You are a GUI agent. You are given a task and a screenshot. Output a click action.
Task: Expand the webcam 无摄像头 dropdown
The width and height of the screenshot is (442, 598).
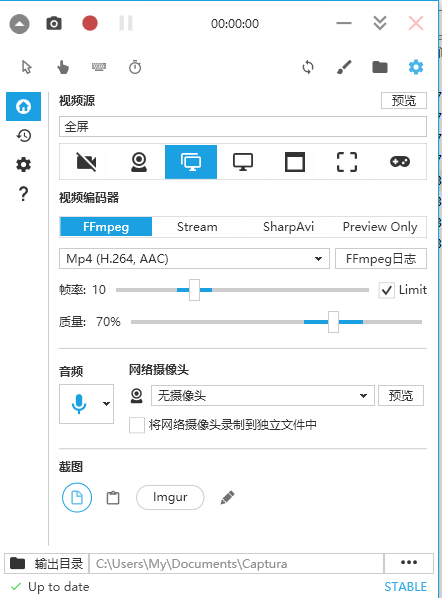point(263,395)
